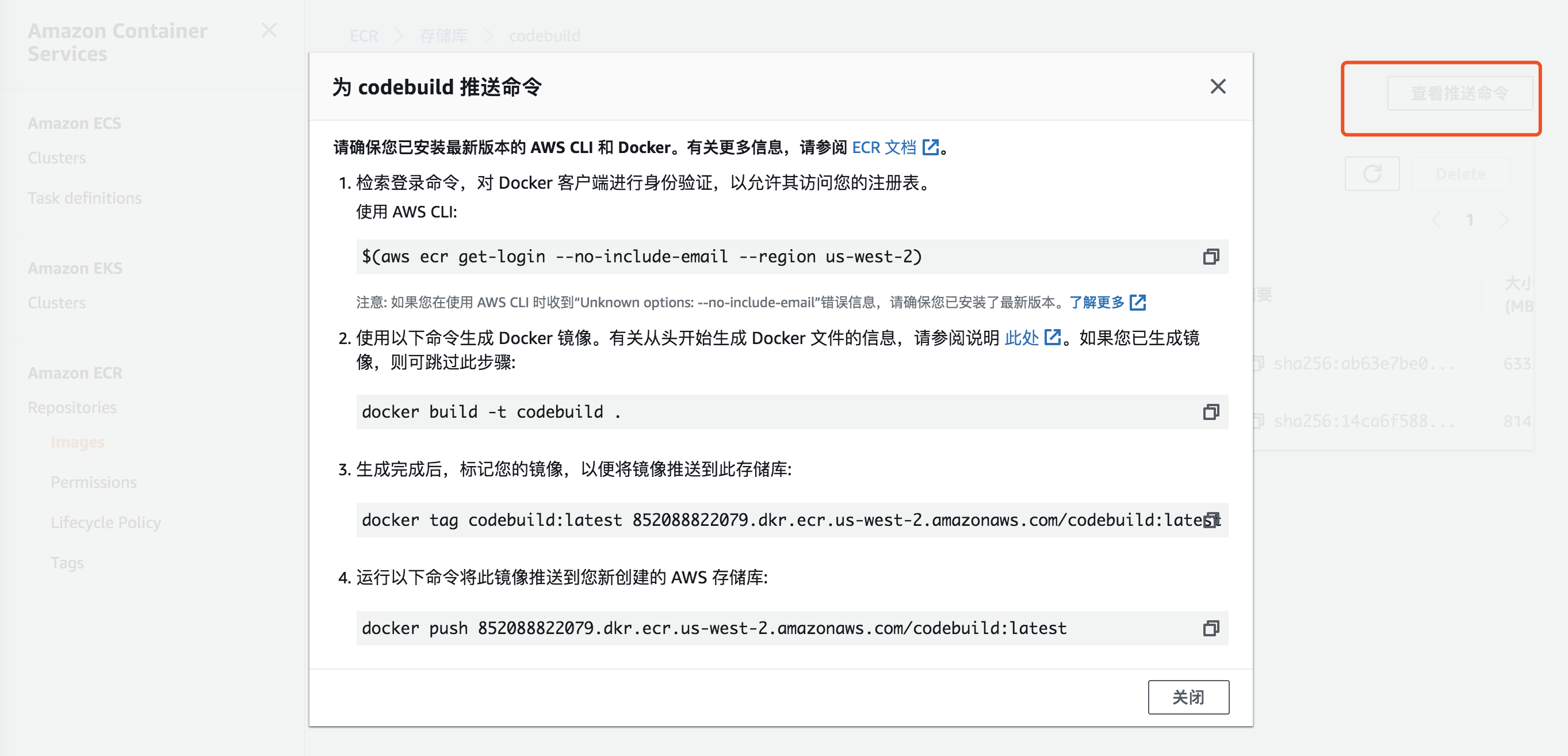Screen dimensions: 1568x756
Task: Open Repositories under Amazon ECR
Action: pyautogui.click(x=72, y=407)
